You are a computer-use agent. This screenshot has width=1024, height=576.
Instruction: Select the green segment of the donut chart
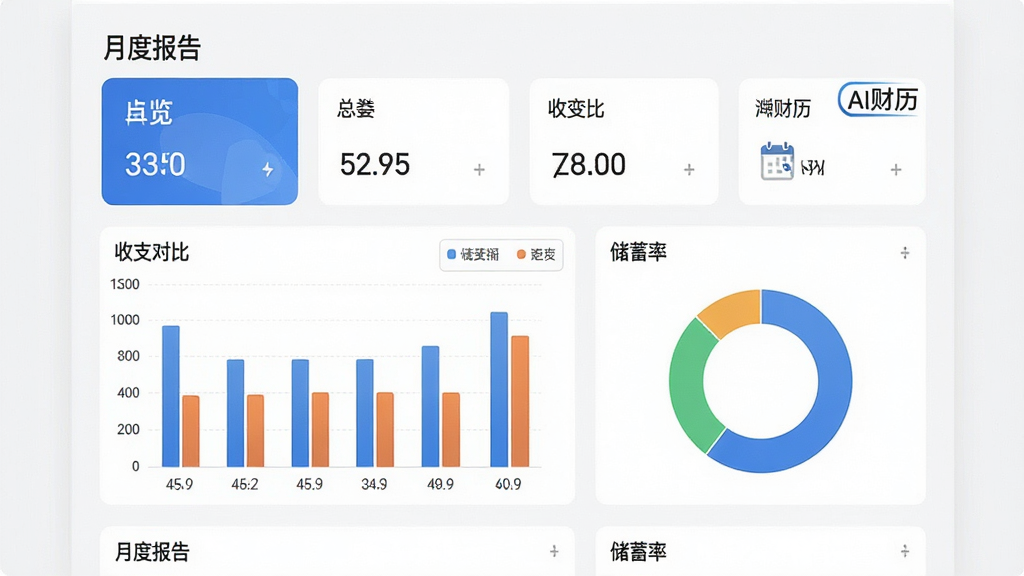pyautogui.click(x=688, y=385)
